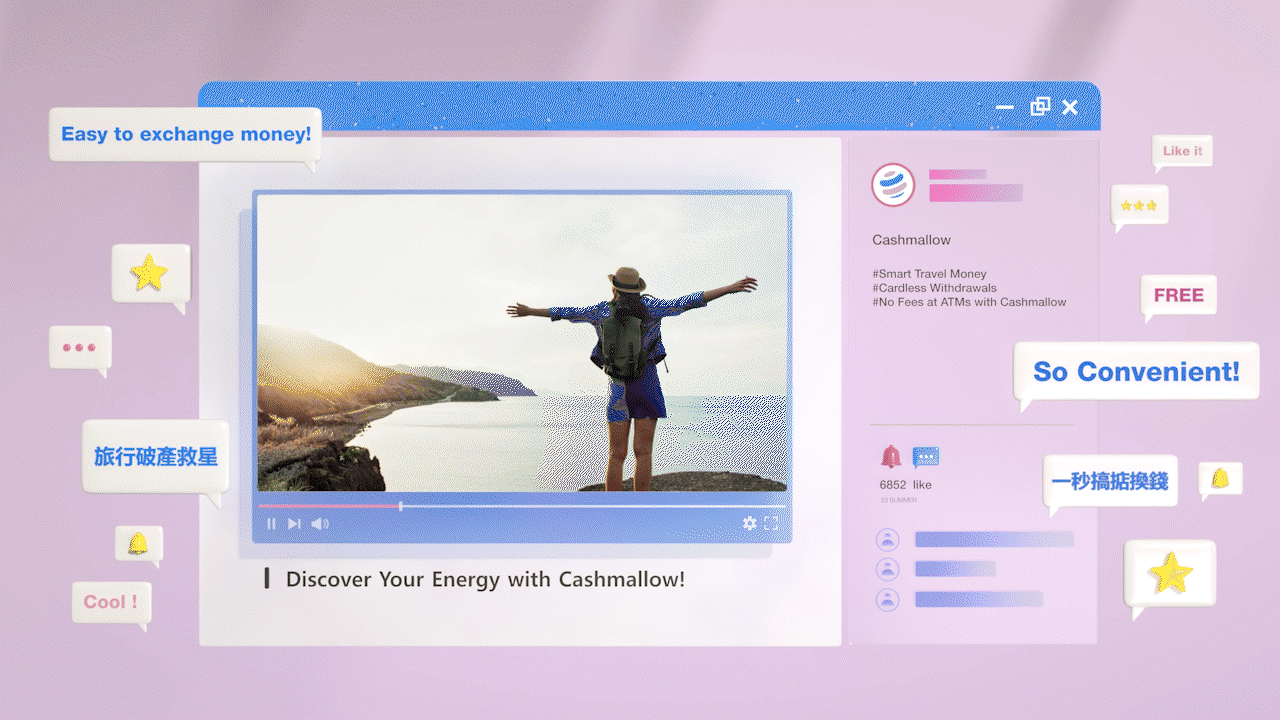Click the large star bubble below the bell bubble

click(x=1170, y=576)
